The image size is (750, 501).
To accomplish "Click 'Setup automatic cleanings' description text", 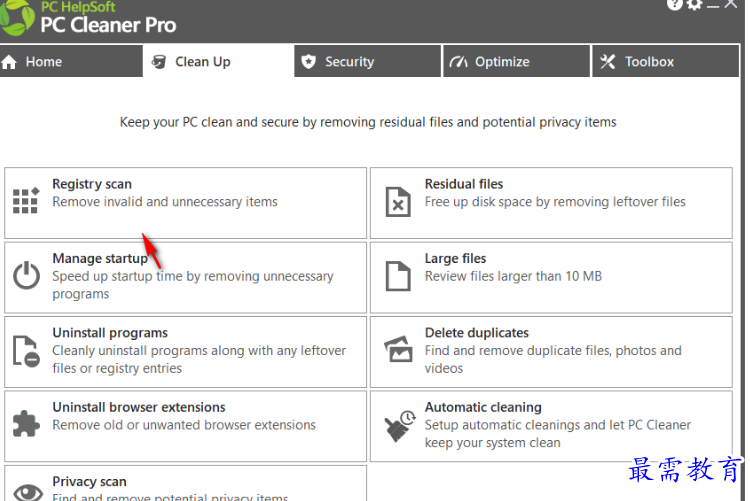I will coord(558,434).
